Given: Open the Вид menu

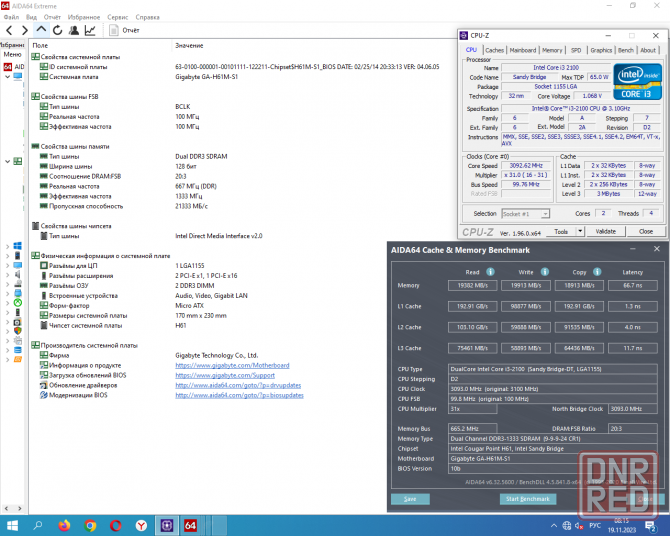Looking at the screenshot, I should (31, 17).
